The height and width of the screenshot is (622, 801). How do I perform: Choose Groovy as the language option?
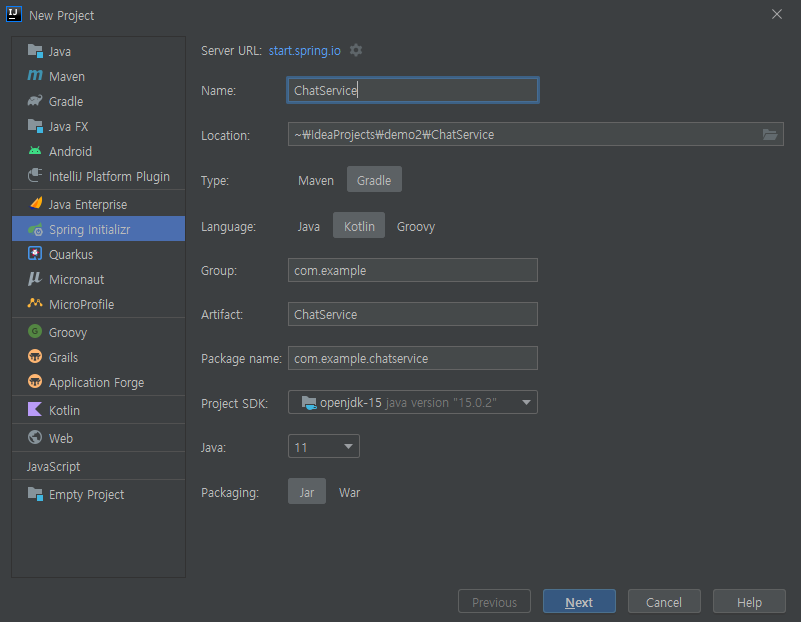coord(416,226)
